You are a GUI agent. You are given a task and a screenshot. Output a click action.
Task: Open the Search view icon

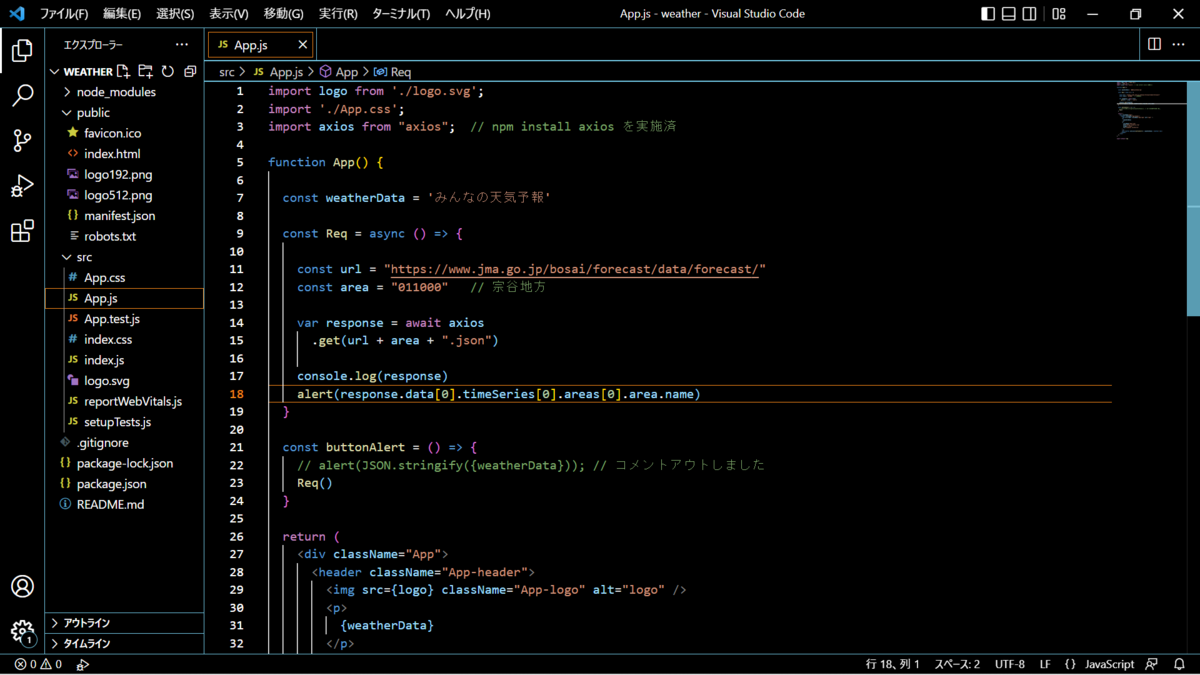(22, 95)
